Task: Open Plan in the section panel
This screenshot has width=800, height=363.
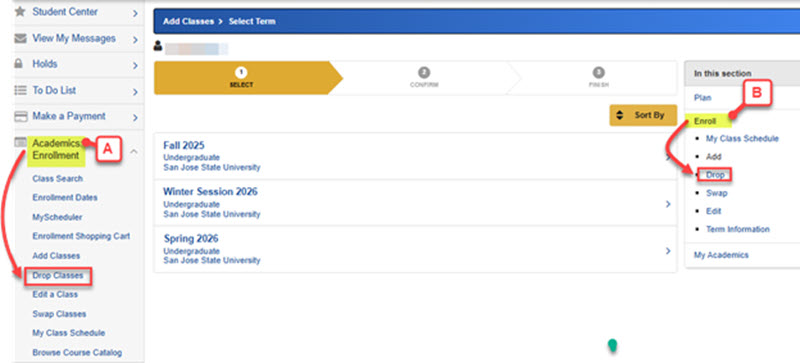Action: pos(703,98)
